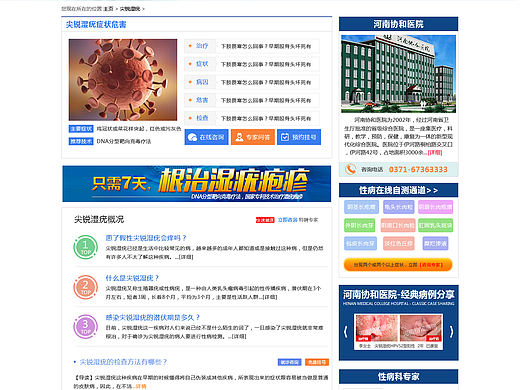
Task: Click the orange phone icon beside 咨询电话
Action: pyautogui.click(x=350, y=169)
